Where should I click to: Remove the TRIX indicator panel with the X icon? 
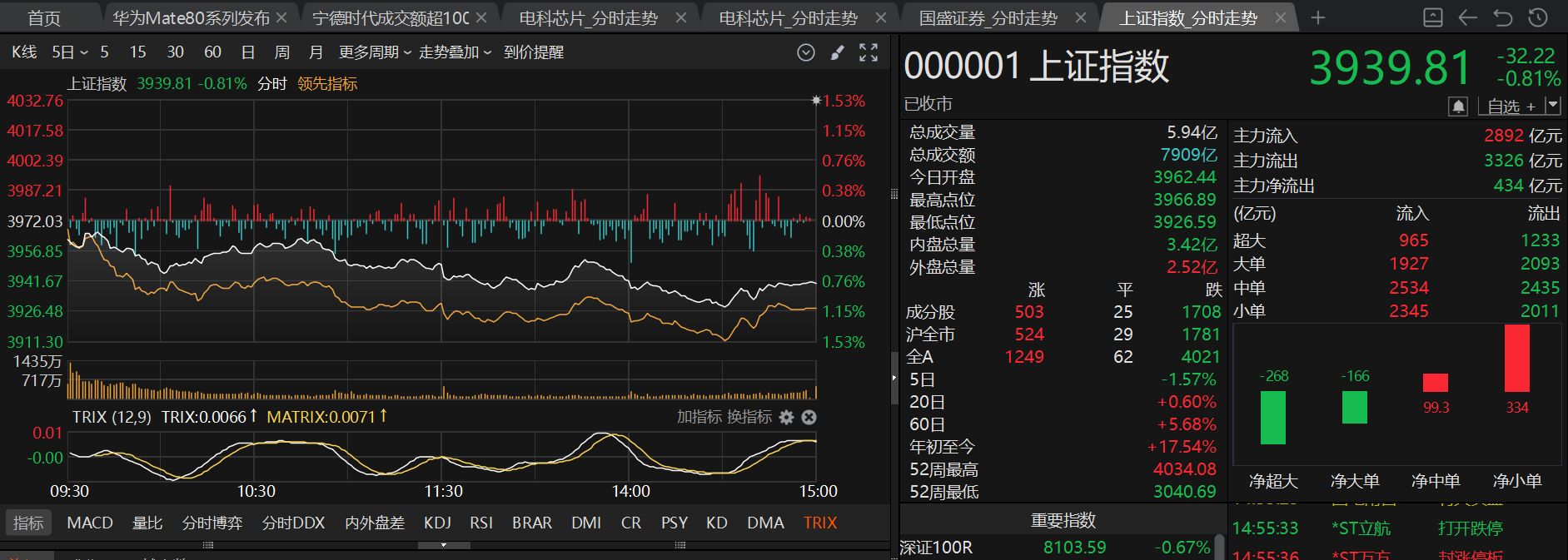point(809,417)
